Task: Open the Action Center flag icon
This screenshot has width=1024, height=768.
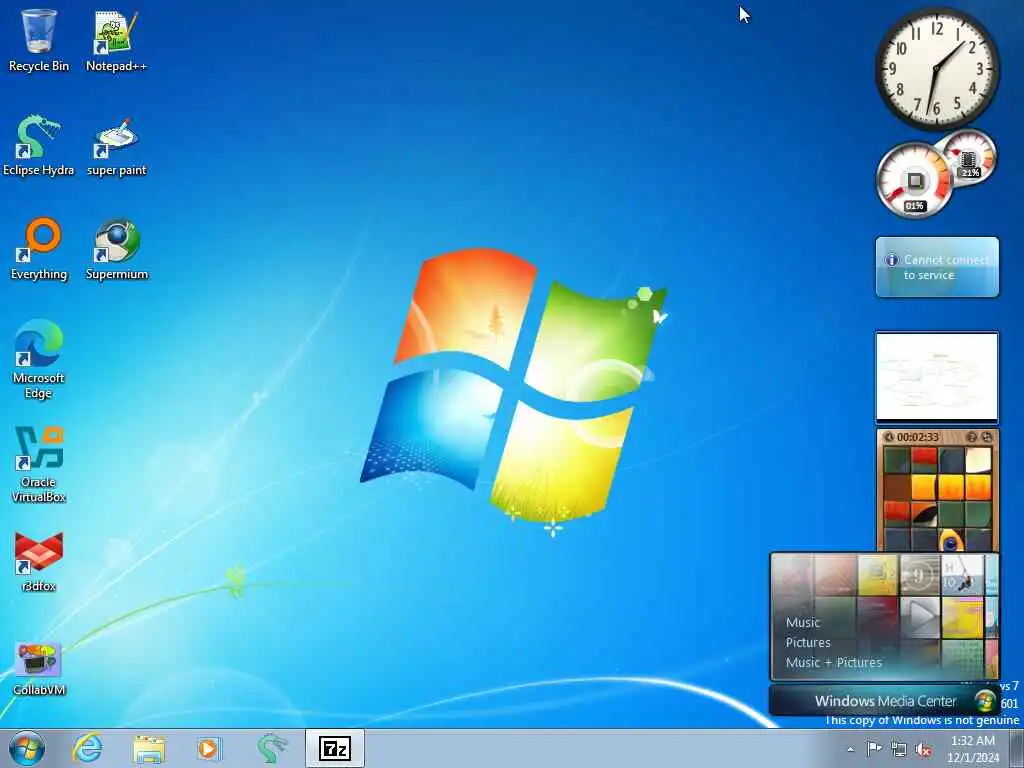Action: 874,749
